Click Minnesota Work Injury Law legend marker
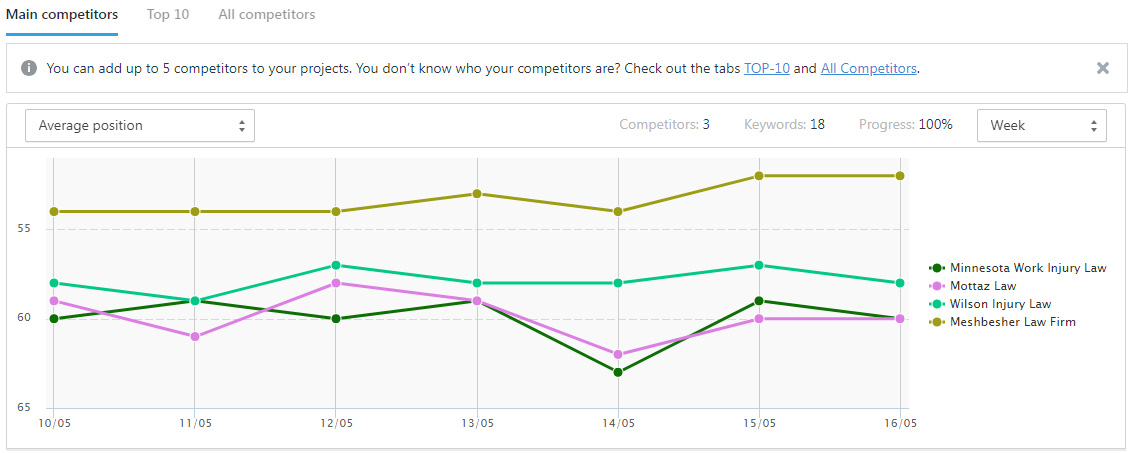 [x=937, y=268]
